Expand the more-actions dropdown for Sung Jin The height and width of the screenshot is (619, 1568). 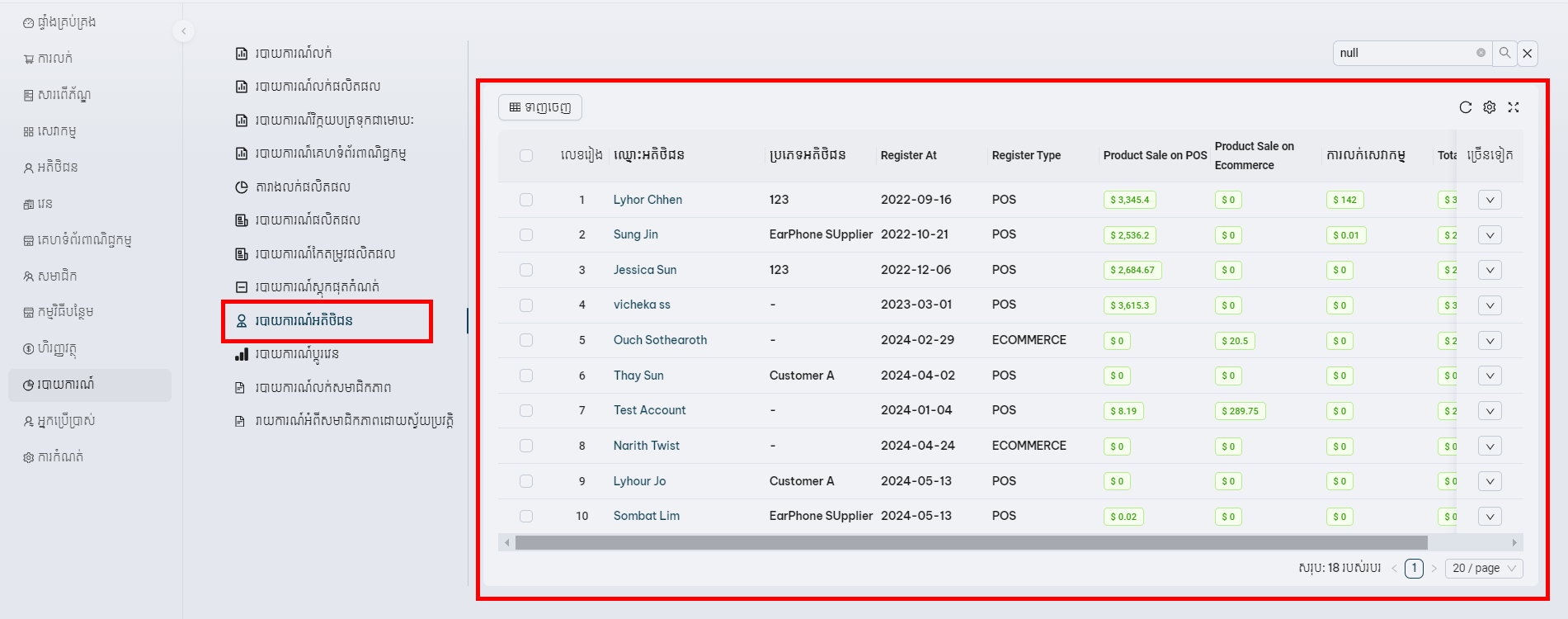[x=1489, y=235]
